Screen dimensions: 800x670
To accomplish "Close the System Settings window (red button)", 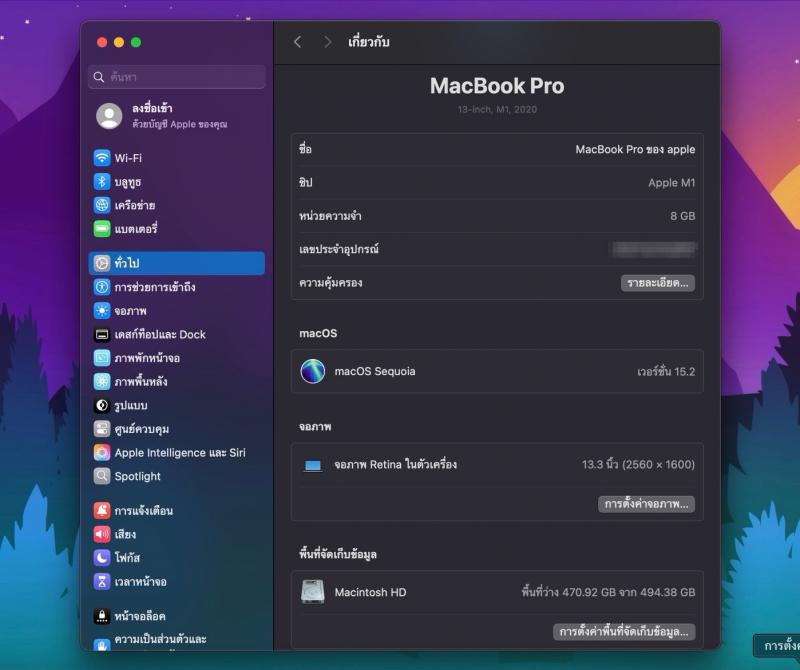I will (x=102, y=42).
